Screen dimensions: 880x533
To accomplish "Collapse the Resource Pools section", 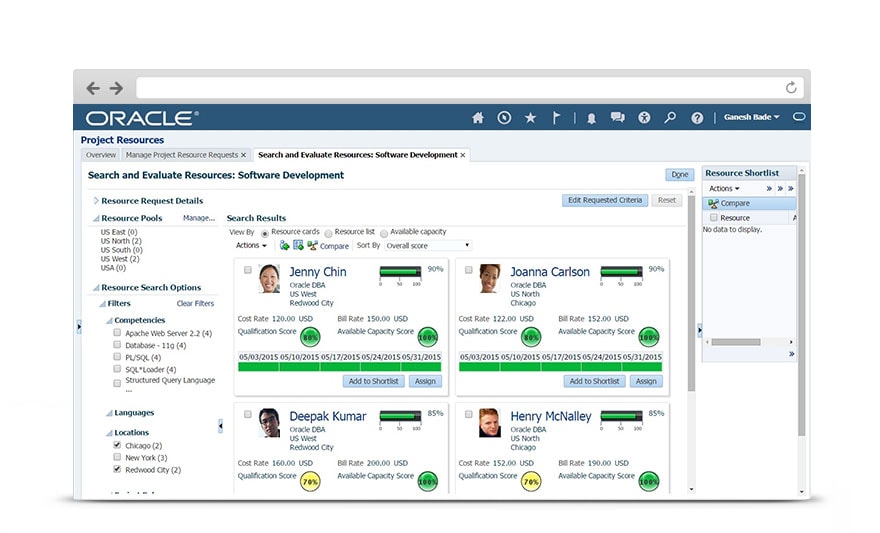I will [96, 218].
